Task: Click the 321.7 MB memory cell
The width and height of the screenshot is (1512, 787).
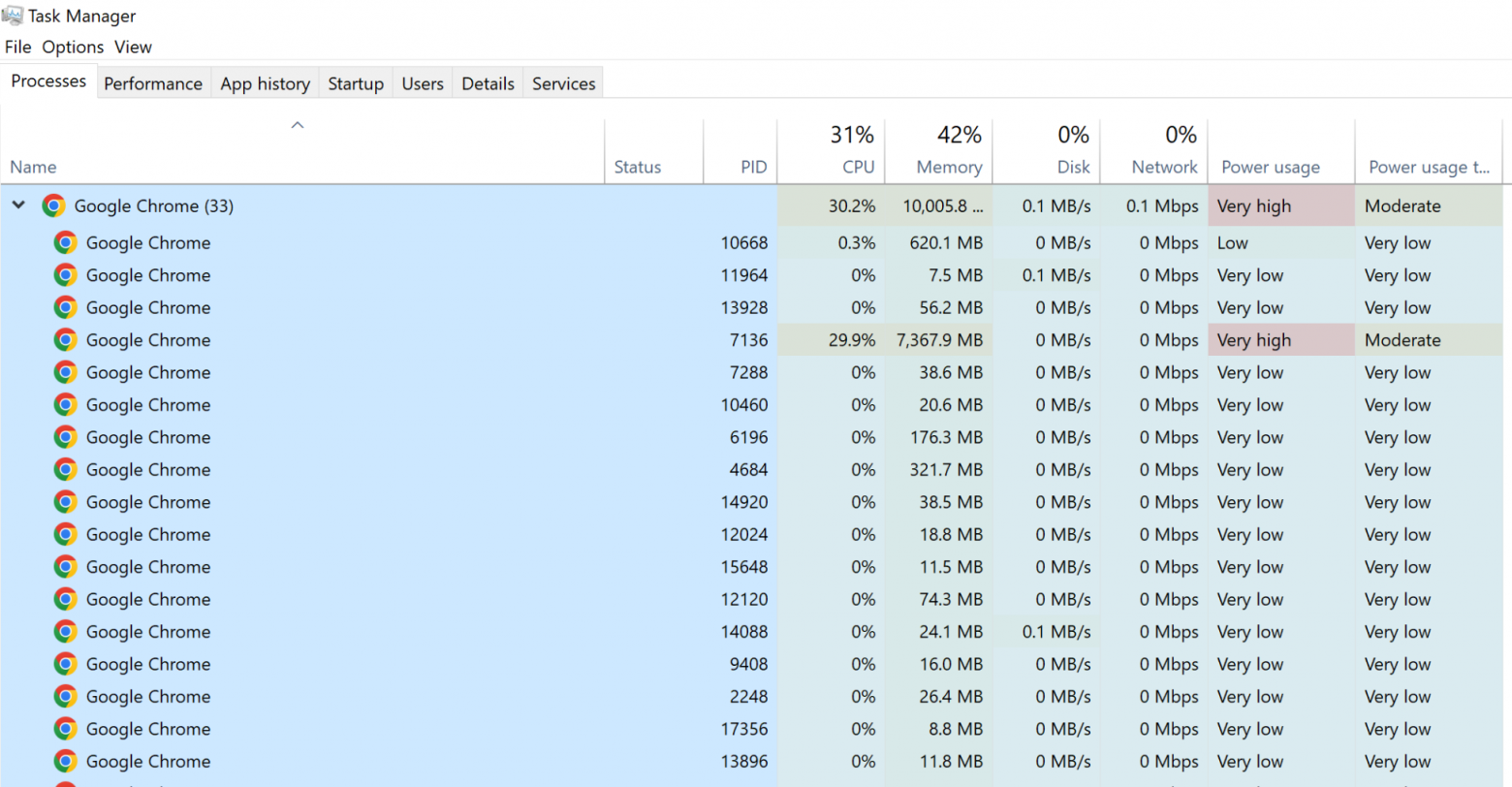Action: tap(938, 470)
